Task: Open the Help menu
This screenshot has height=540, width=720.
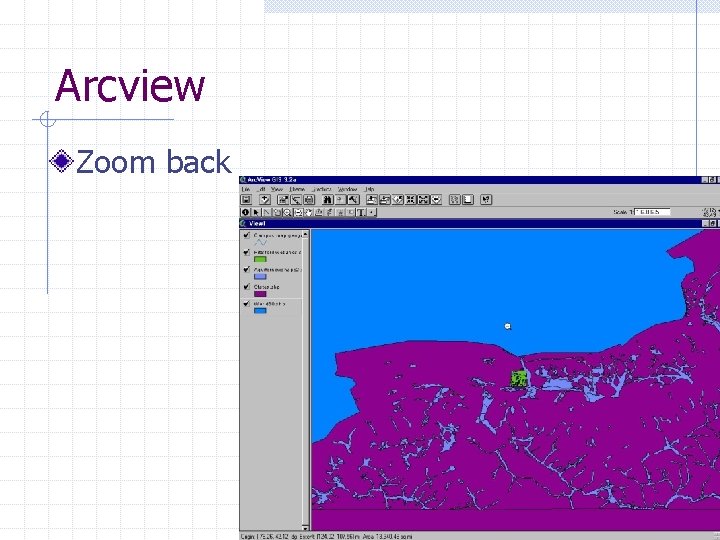Action: (369, 189)
